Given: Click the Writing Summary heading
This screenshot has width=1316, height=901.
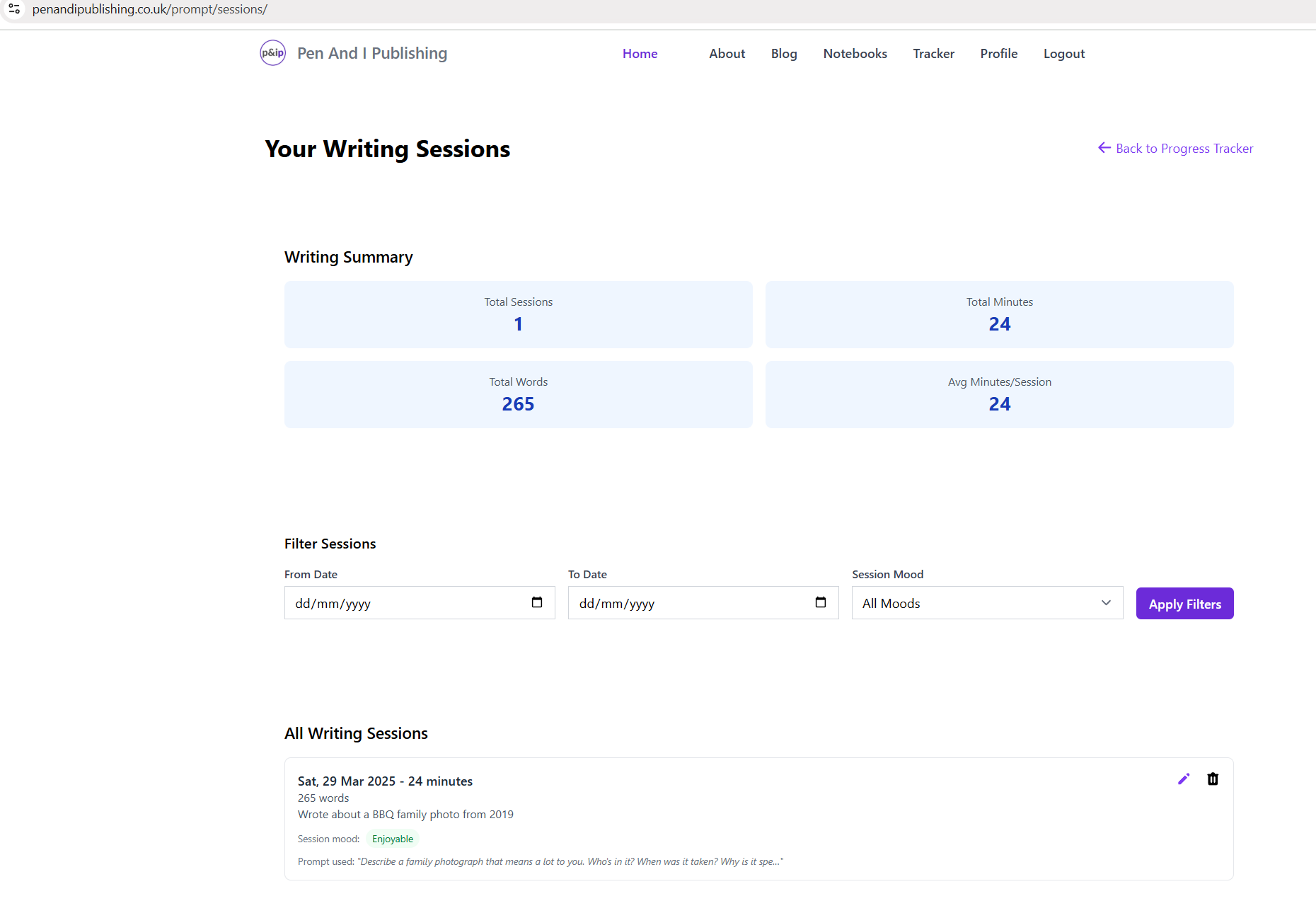Looking at the screenshot, I should coord(348,257).
